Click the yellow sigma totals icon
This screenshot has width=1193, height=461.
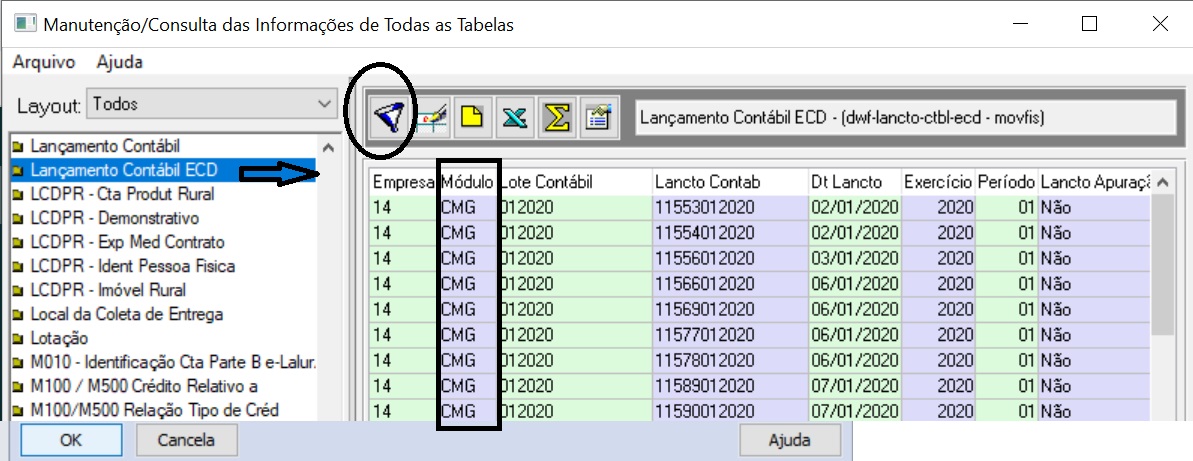pos(557,119)
